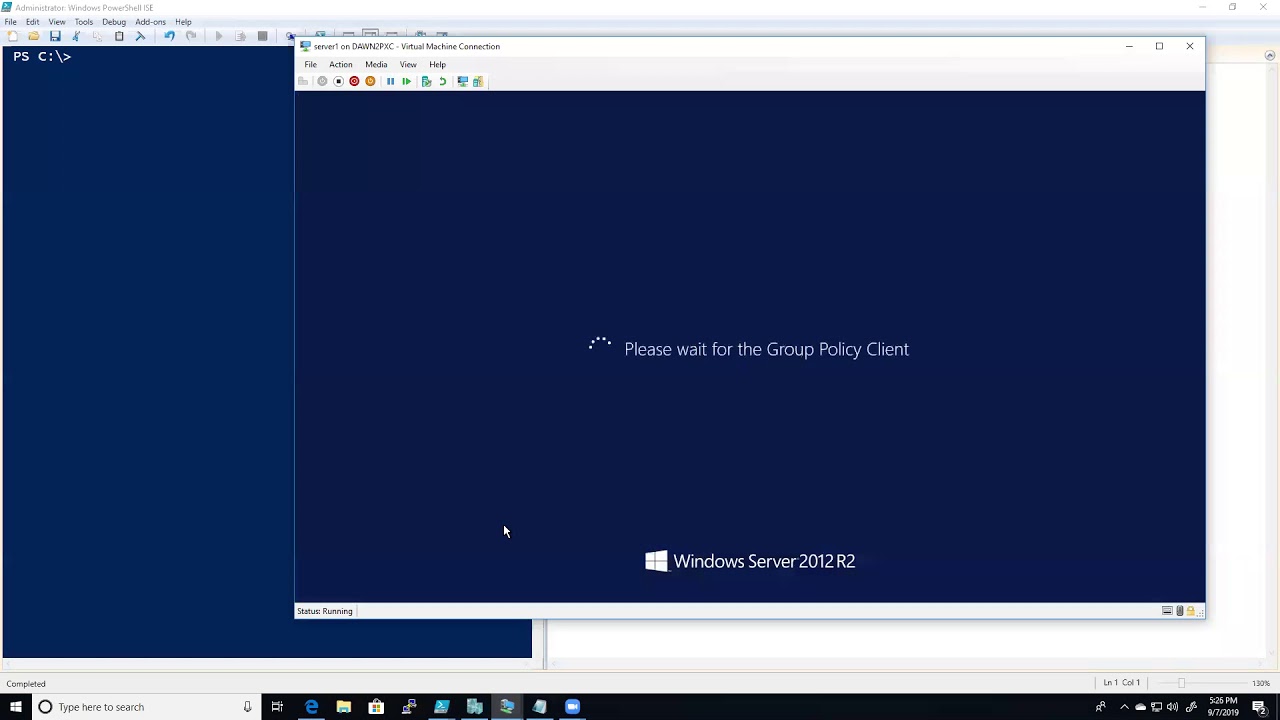
Task: Open Microsoft Store from the taskbar
Action: (x=376, y=707)
